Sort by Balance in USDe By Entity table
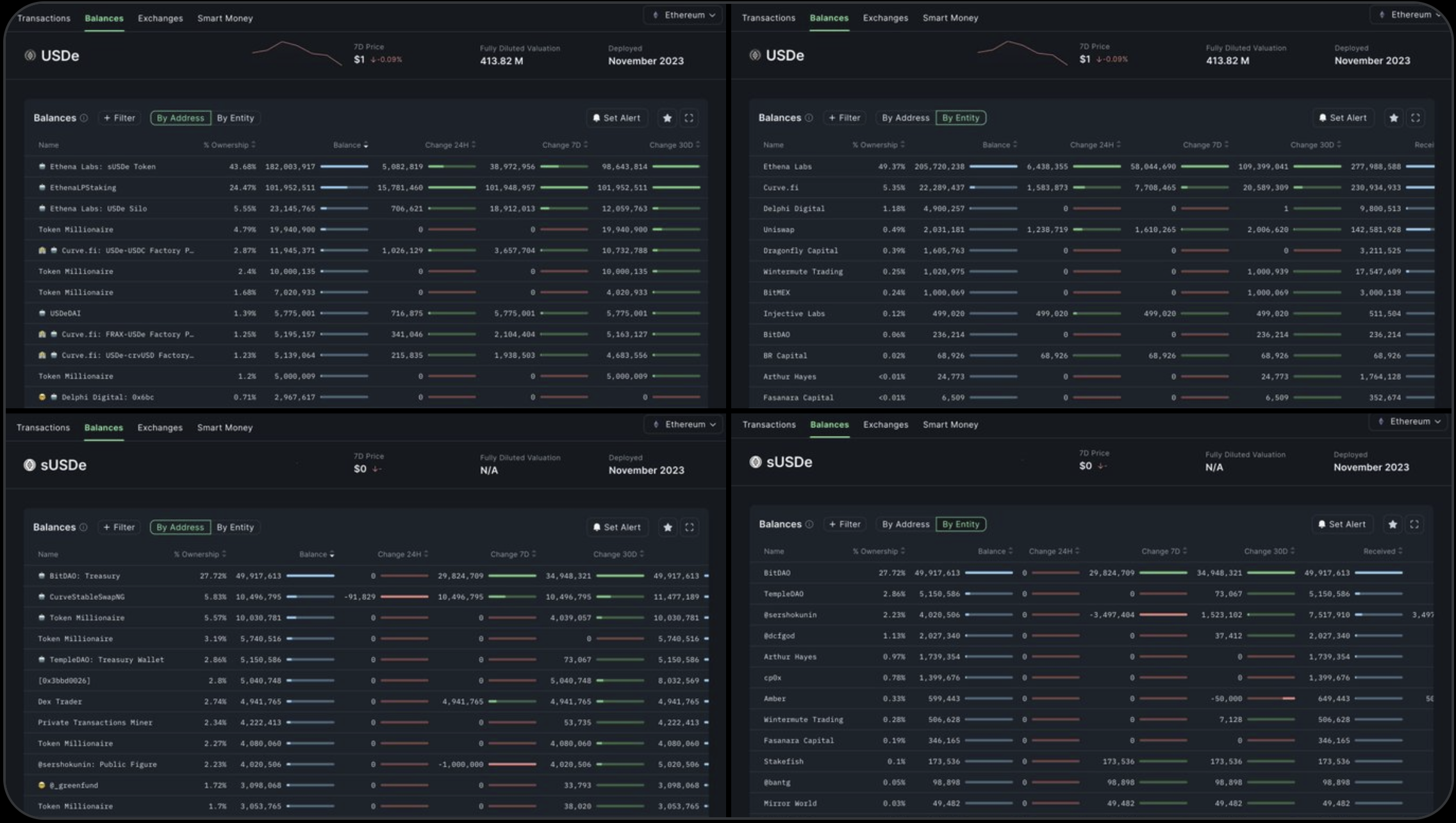1456x823 pixels. 1000,145
